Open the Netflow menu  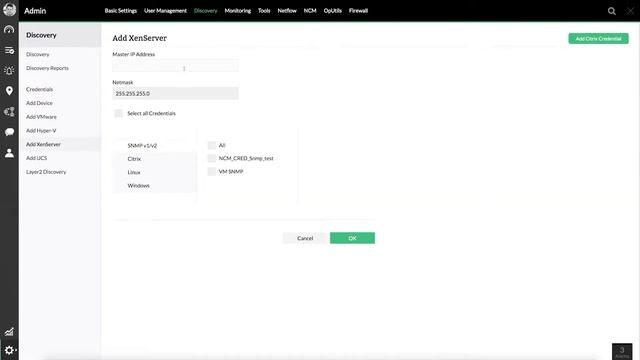[x=287, y=11]
